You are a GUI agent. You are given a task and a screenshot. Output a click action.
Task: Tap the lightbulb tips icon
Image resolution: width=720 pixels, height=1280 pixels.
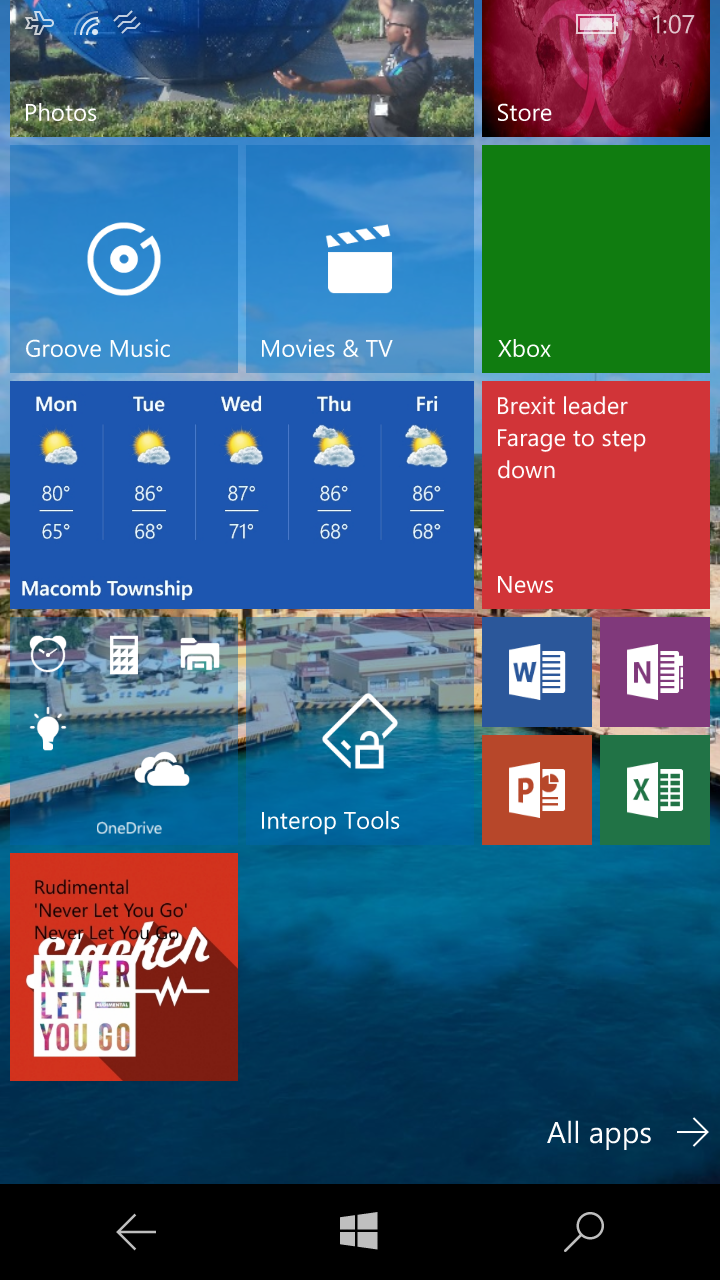[x=47, y=730]
